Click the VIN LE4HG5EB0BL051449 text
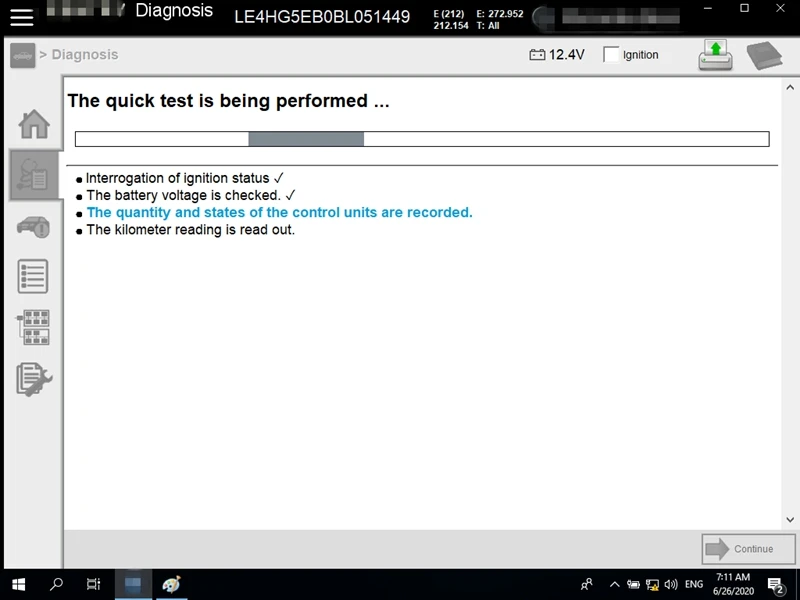 (322, 17)
